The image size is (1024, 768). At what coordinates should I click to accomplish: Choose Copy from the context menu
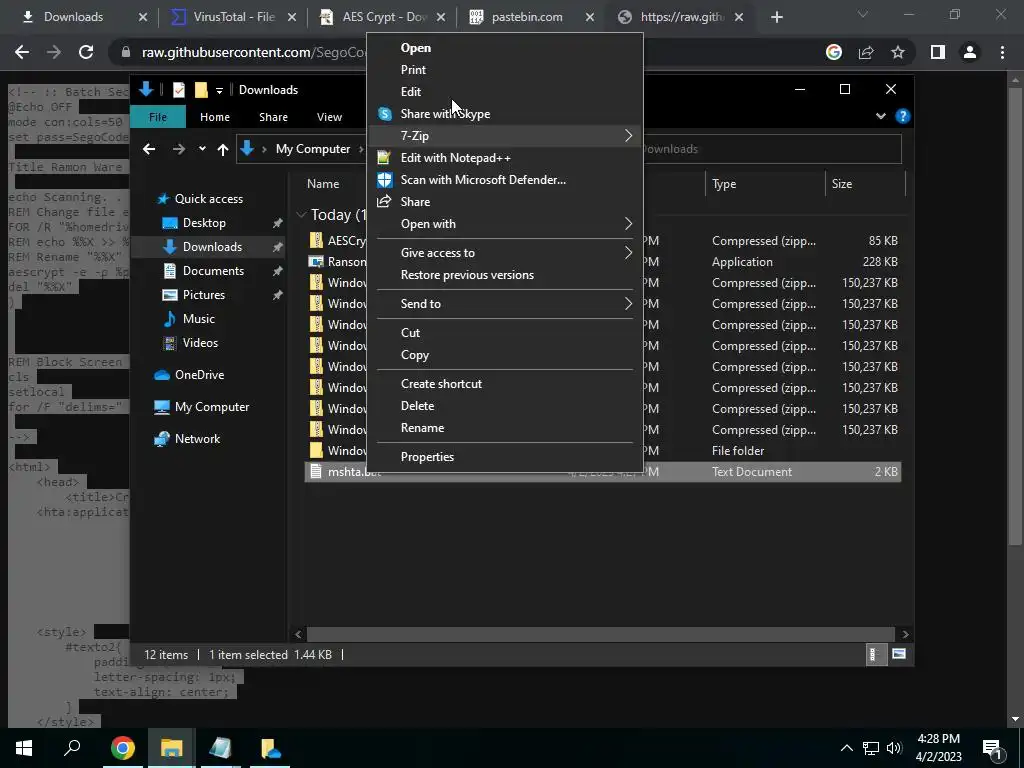415,355
